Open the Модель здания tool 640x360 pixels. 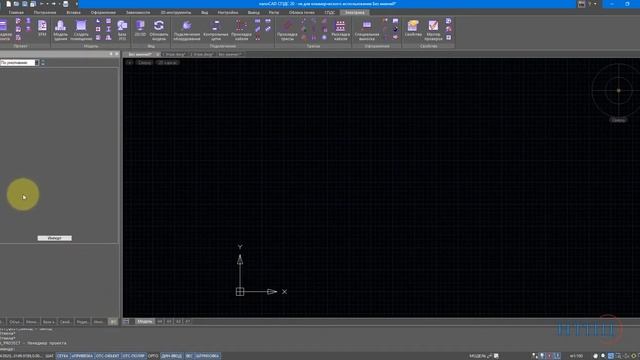click(x=60, y=30)
